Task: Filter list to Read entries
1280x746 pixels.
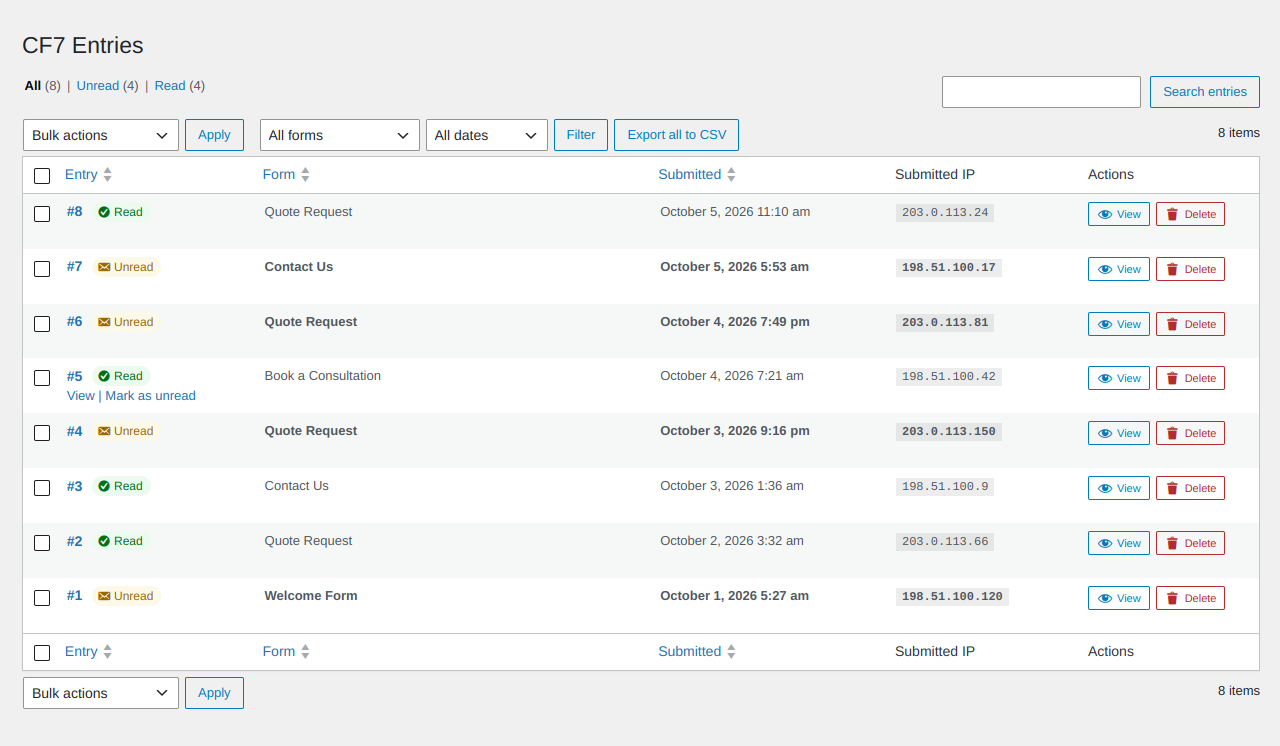Action: point(170,86)
